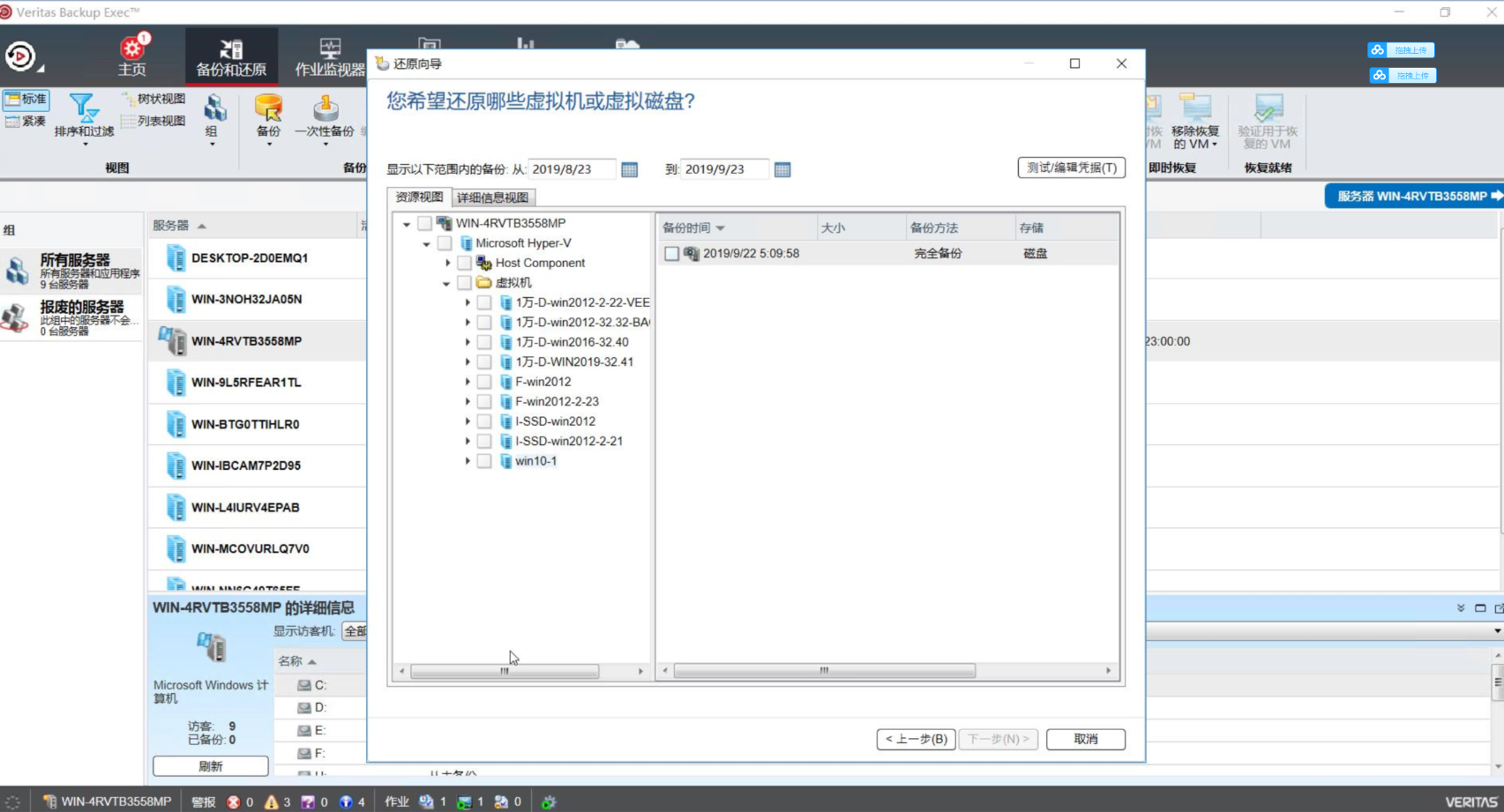
Task: Click 刷新 refresh button
Action: [x=211, y=766]
